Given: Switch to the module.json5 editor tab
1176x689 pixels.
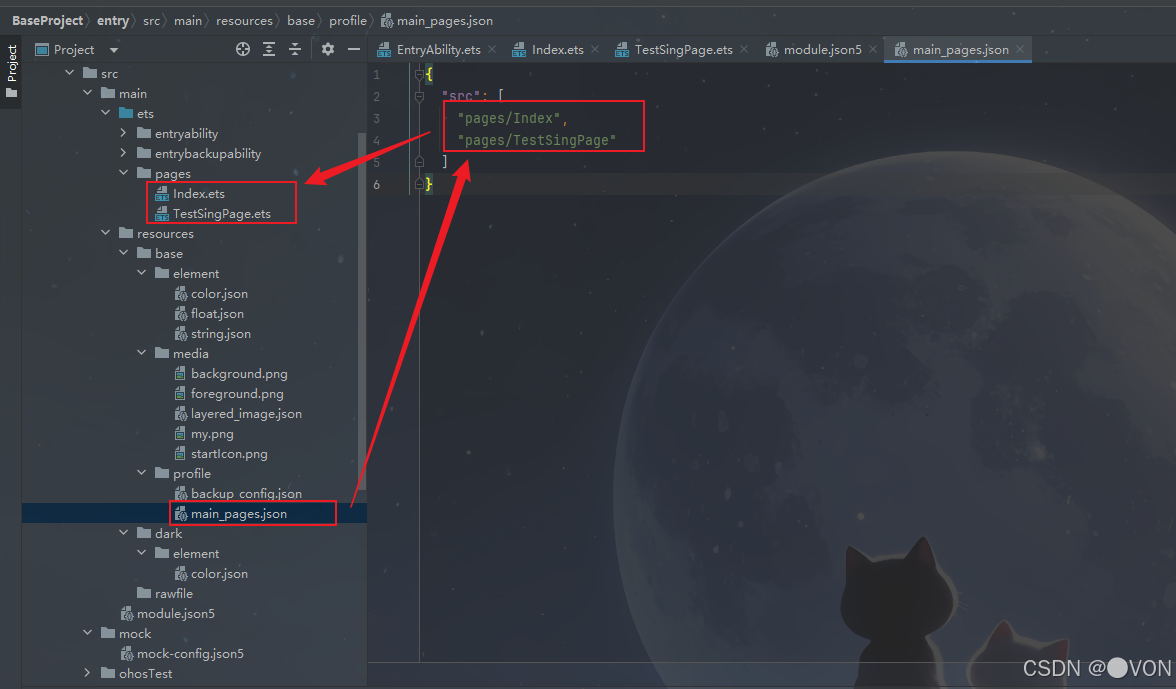Looking at the screenshot, I should point(822,49).
